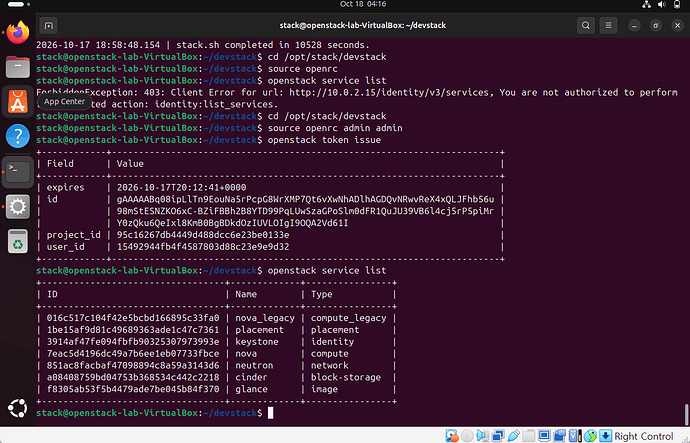
Task: Click the terminal vertical scrollbar
Action: [x=686, y=414]
